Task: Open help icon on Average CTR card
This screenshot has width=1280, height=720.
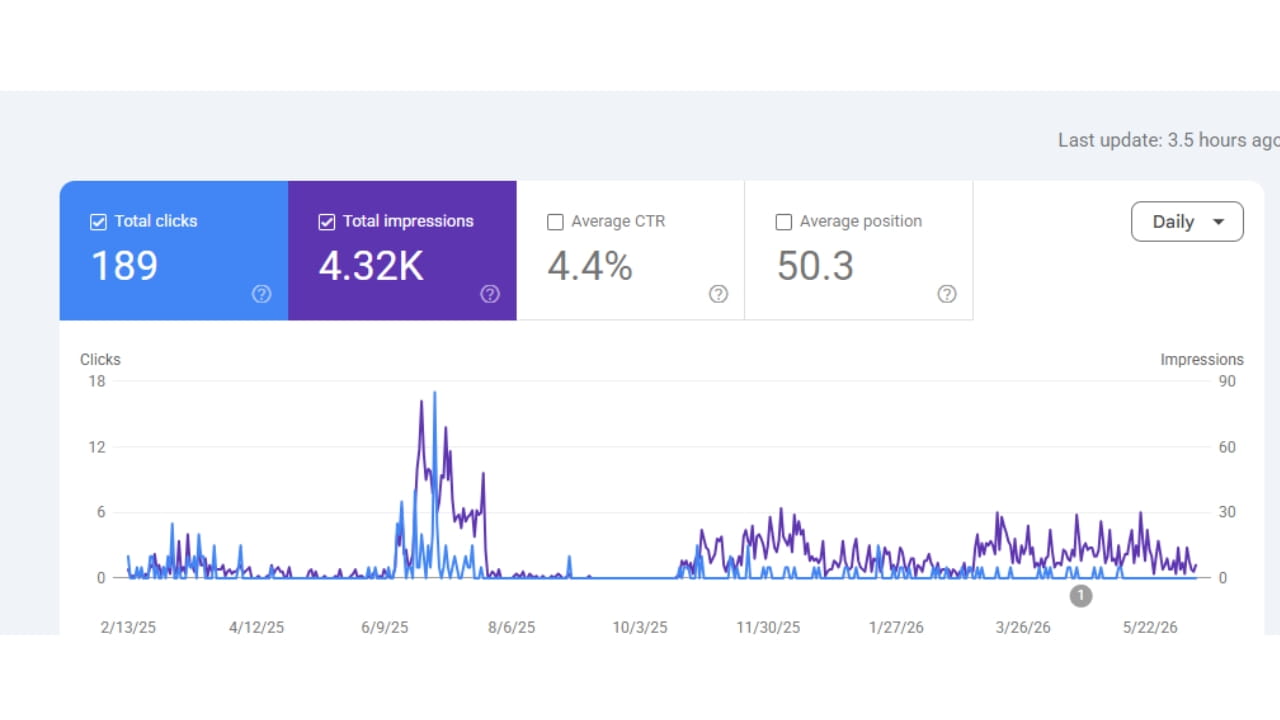Action: (x=718, y=294)
